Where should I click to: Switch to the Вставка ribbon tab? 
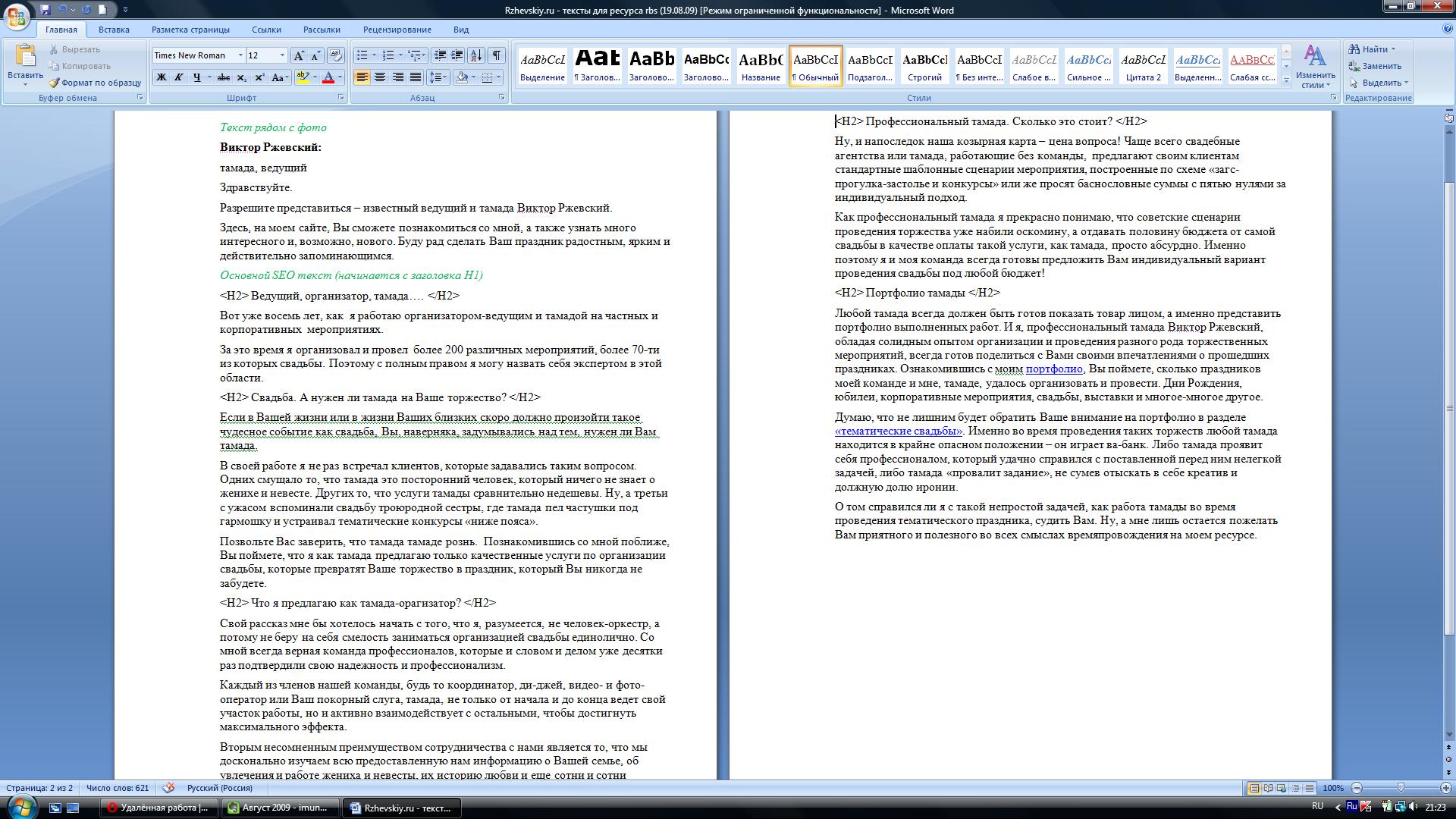(114, 30)
